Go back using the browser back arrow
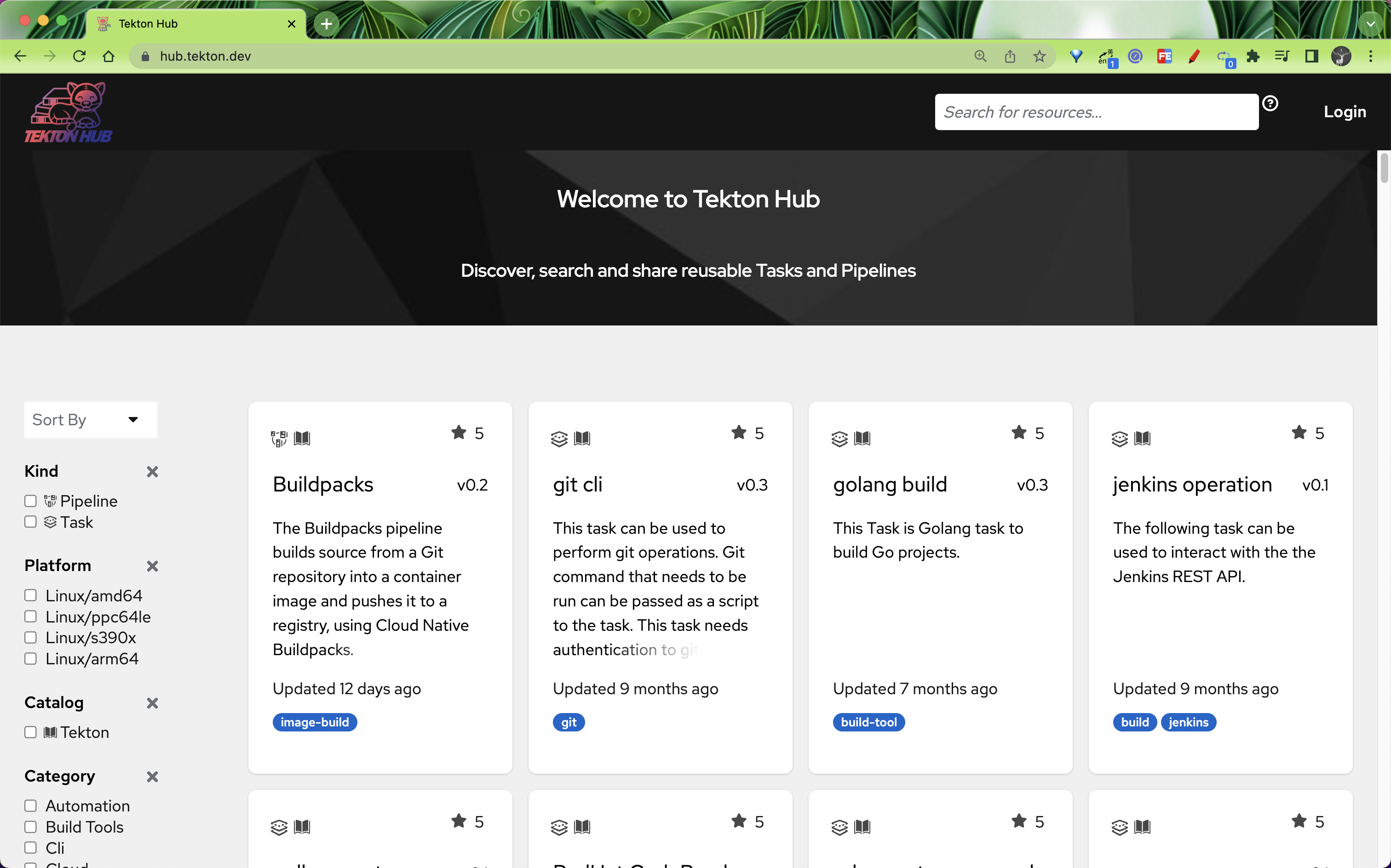Screen dimensions: 1391x868 (x=20, y=56)
